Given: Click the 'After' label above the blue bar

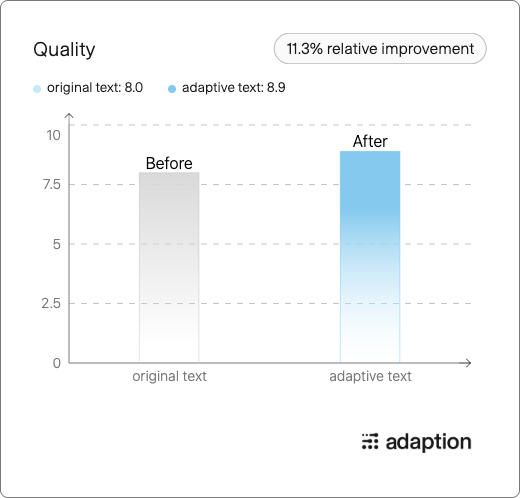Looking at the screenshot, I should pos(370,141).
